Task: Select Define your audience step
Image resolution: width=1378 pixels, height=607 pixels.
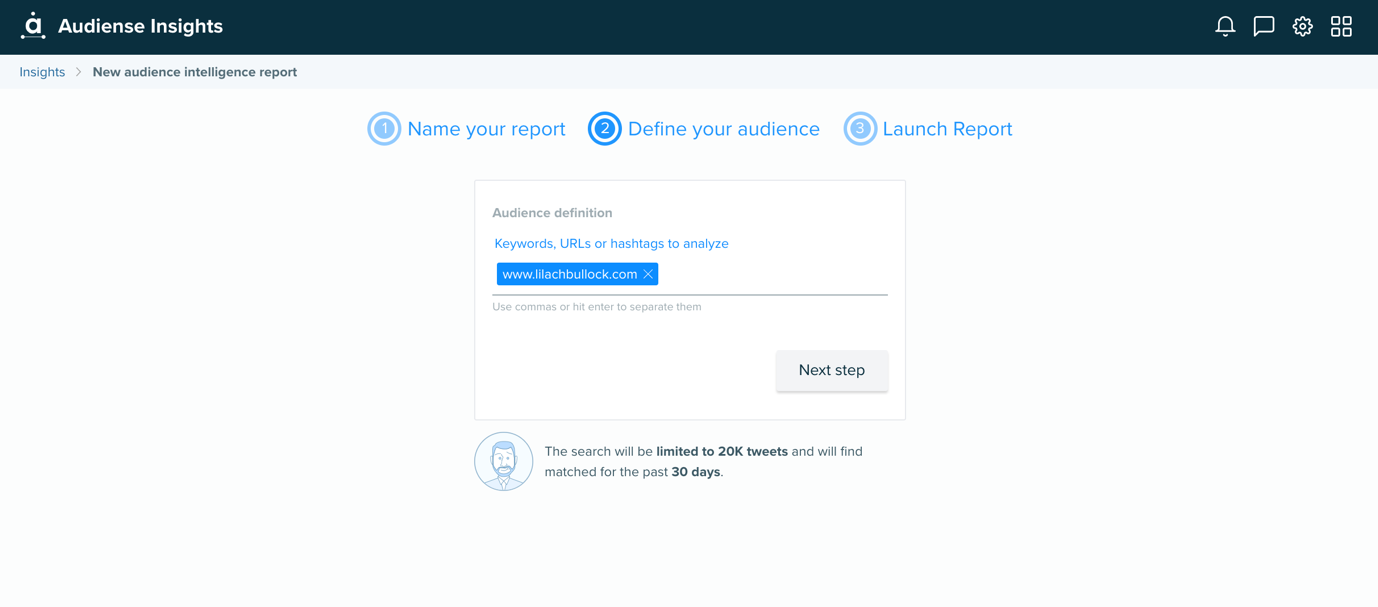Action: (x=724, y=129)
